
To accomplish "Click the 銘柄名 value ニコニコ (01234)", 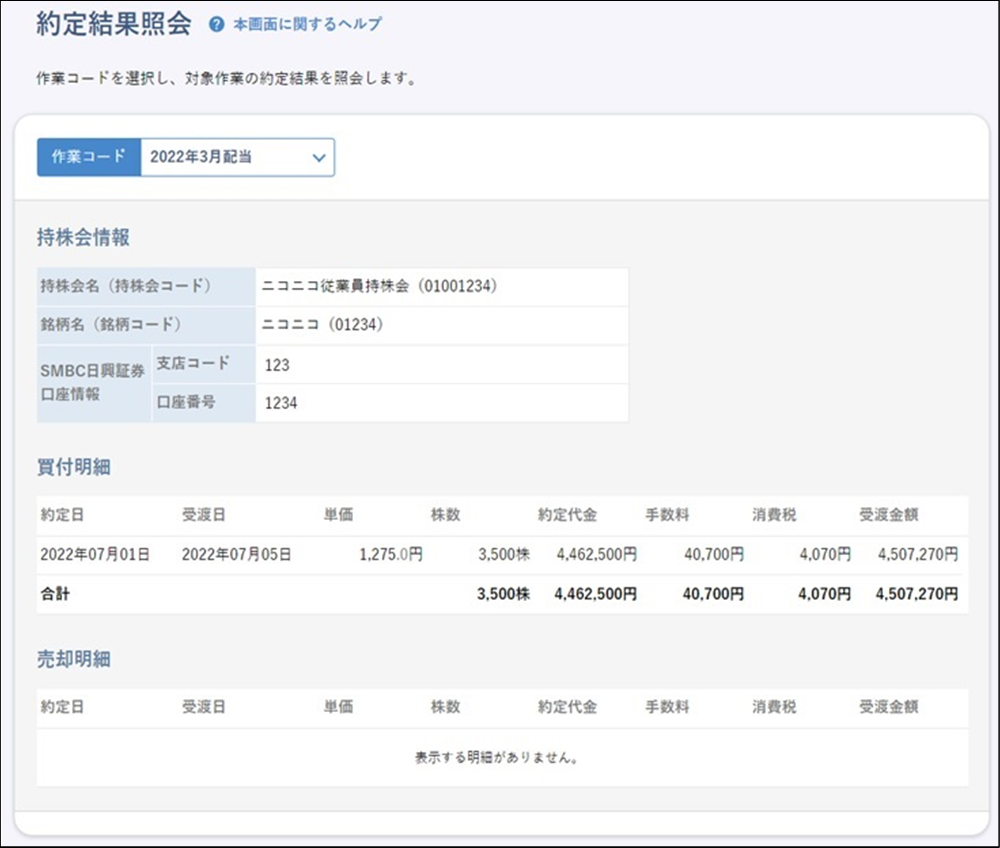I will click(x=322, y=325).
